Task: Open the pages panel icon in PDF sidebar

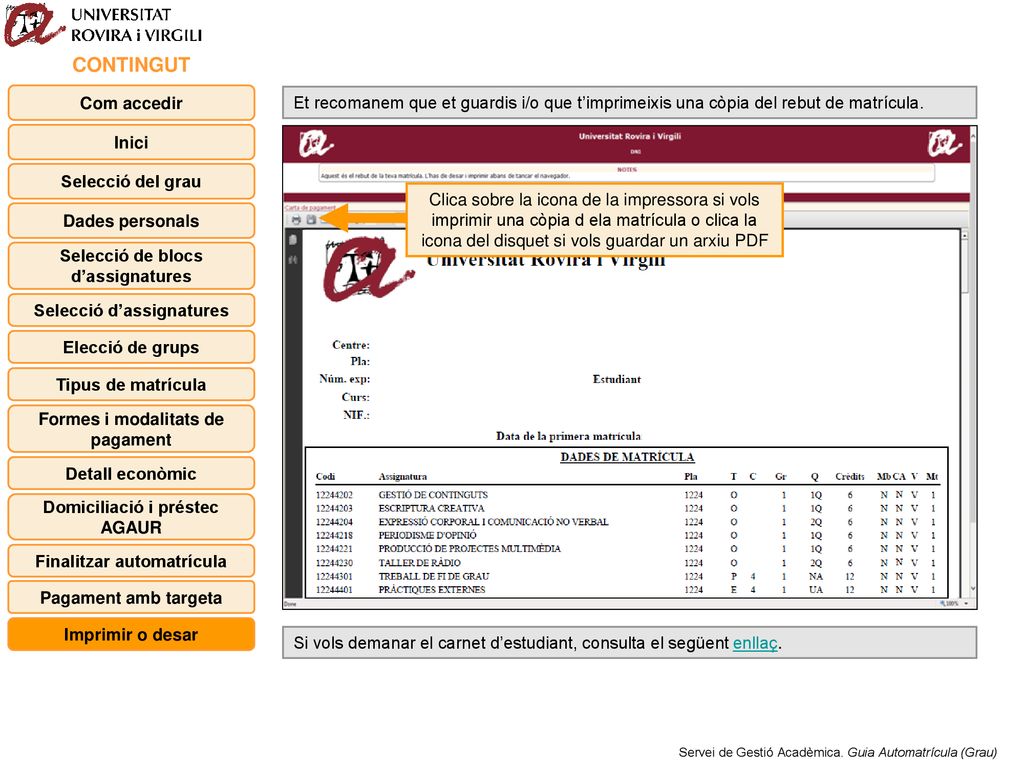Action: click(x=293, y=240)
